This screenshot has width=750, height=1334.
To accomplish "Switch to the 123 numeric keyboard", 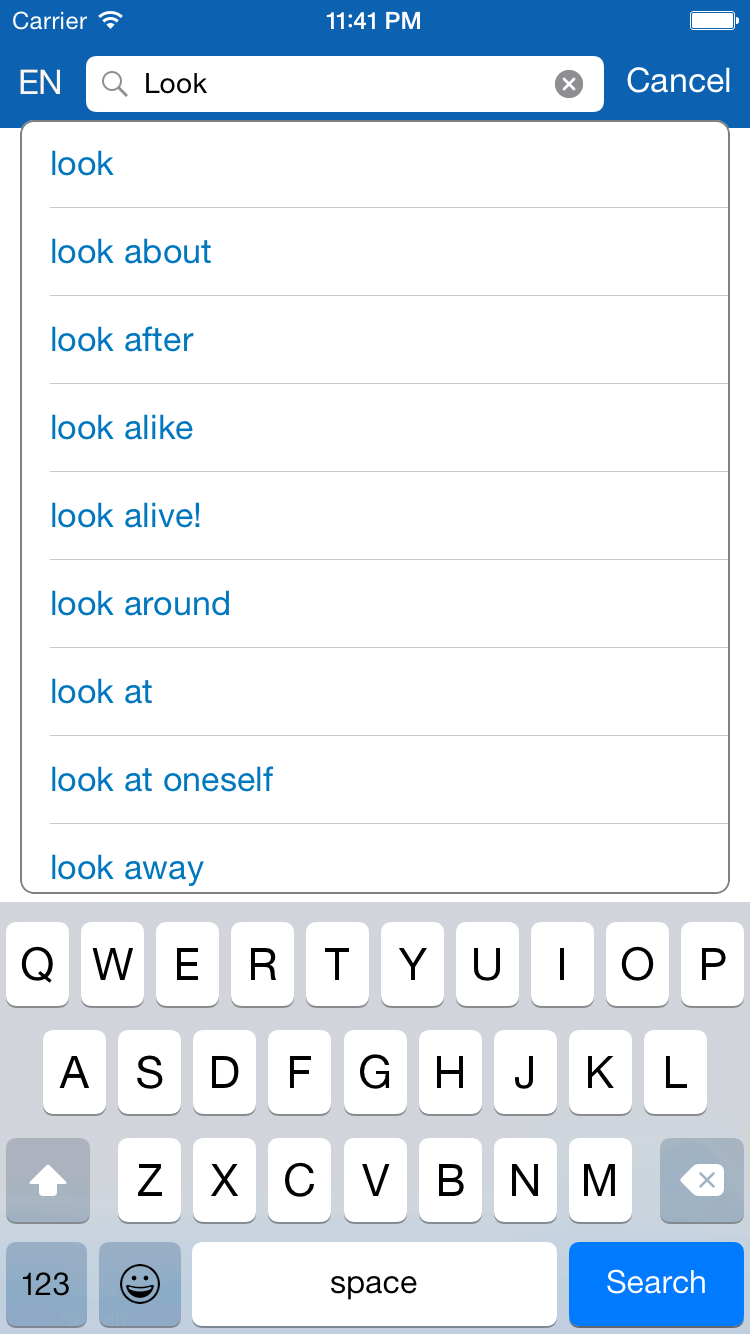I will [x=46, y=1283].
